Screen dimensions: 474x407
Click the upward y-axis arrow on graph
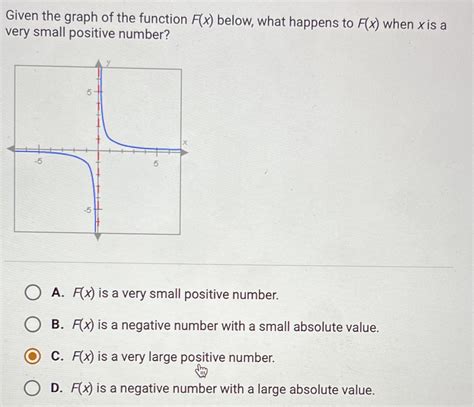[98, 63]
